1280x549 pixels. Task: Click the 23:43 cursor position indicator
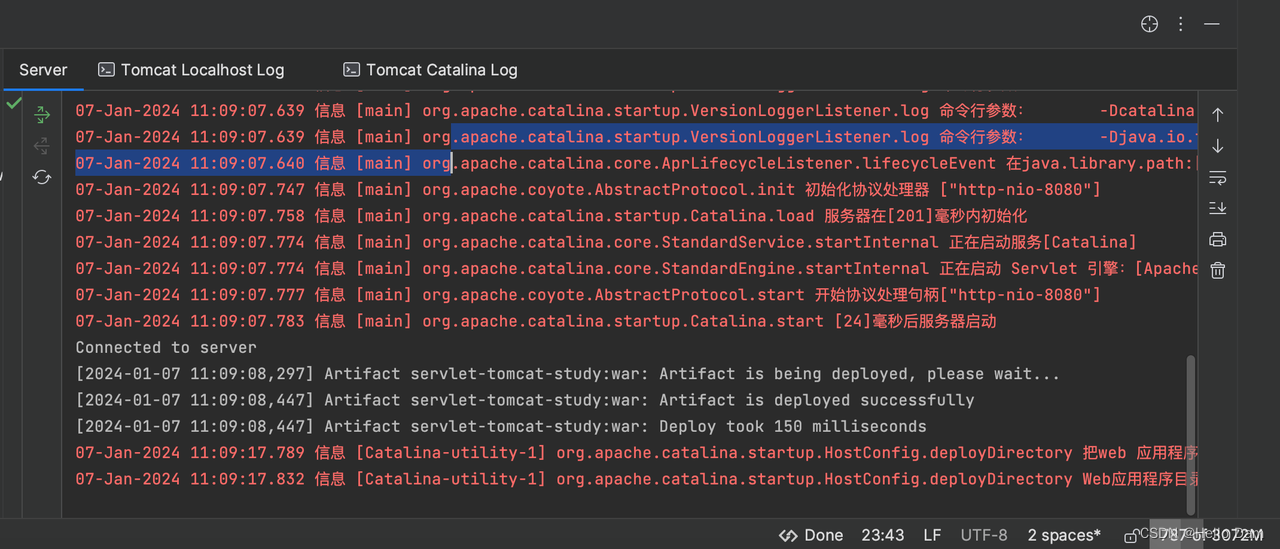point(882,535)
